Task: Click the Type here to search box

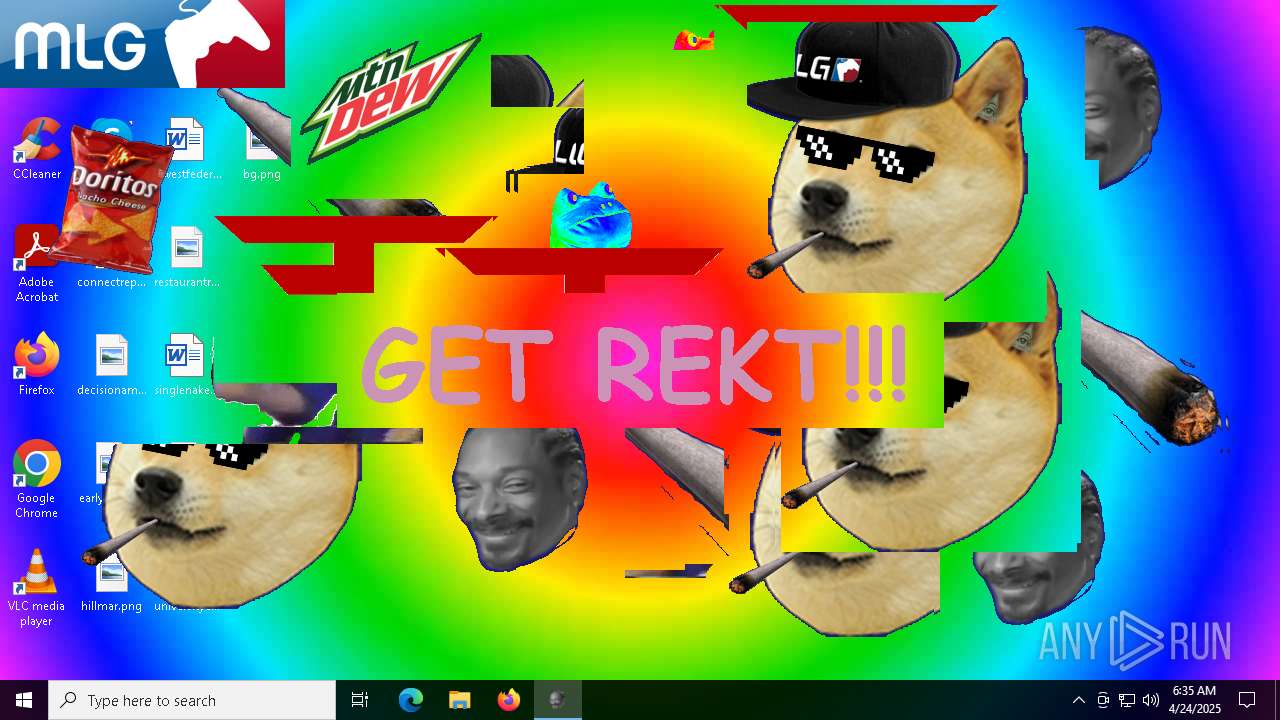Action: pos(192,700)
